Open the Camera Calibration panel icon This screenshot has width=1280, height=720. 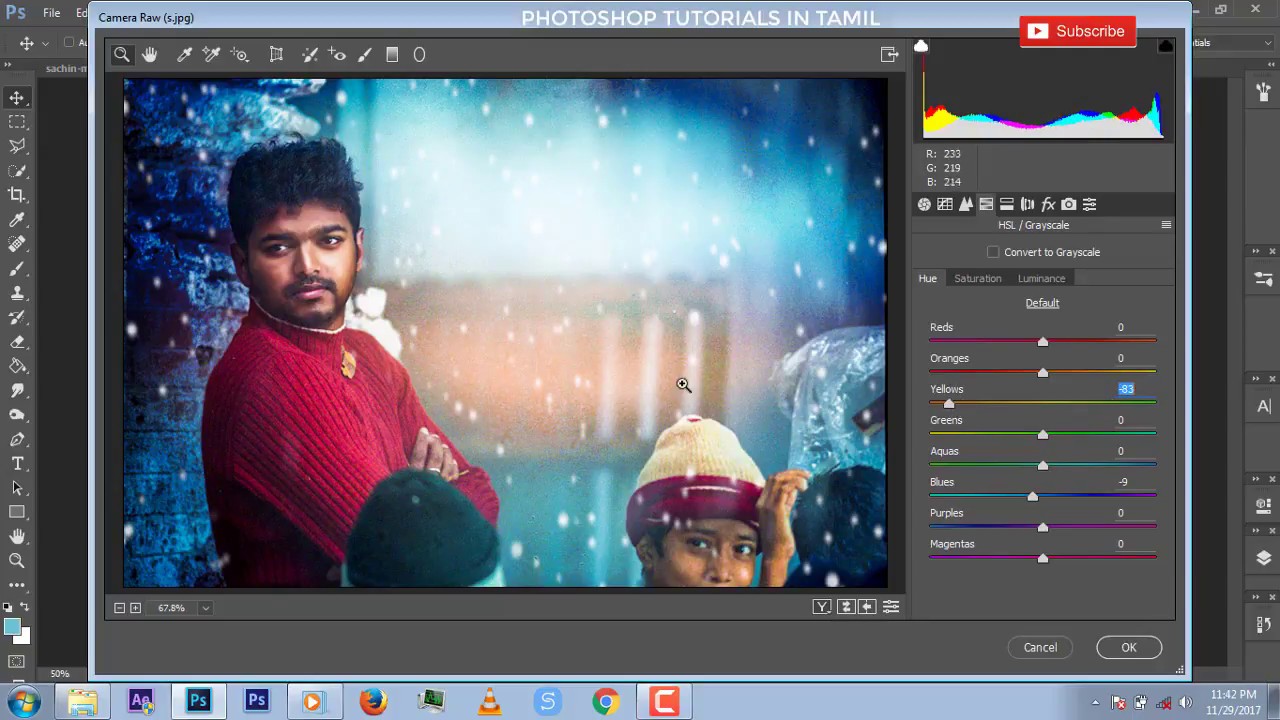(x=1069, y=204)
